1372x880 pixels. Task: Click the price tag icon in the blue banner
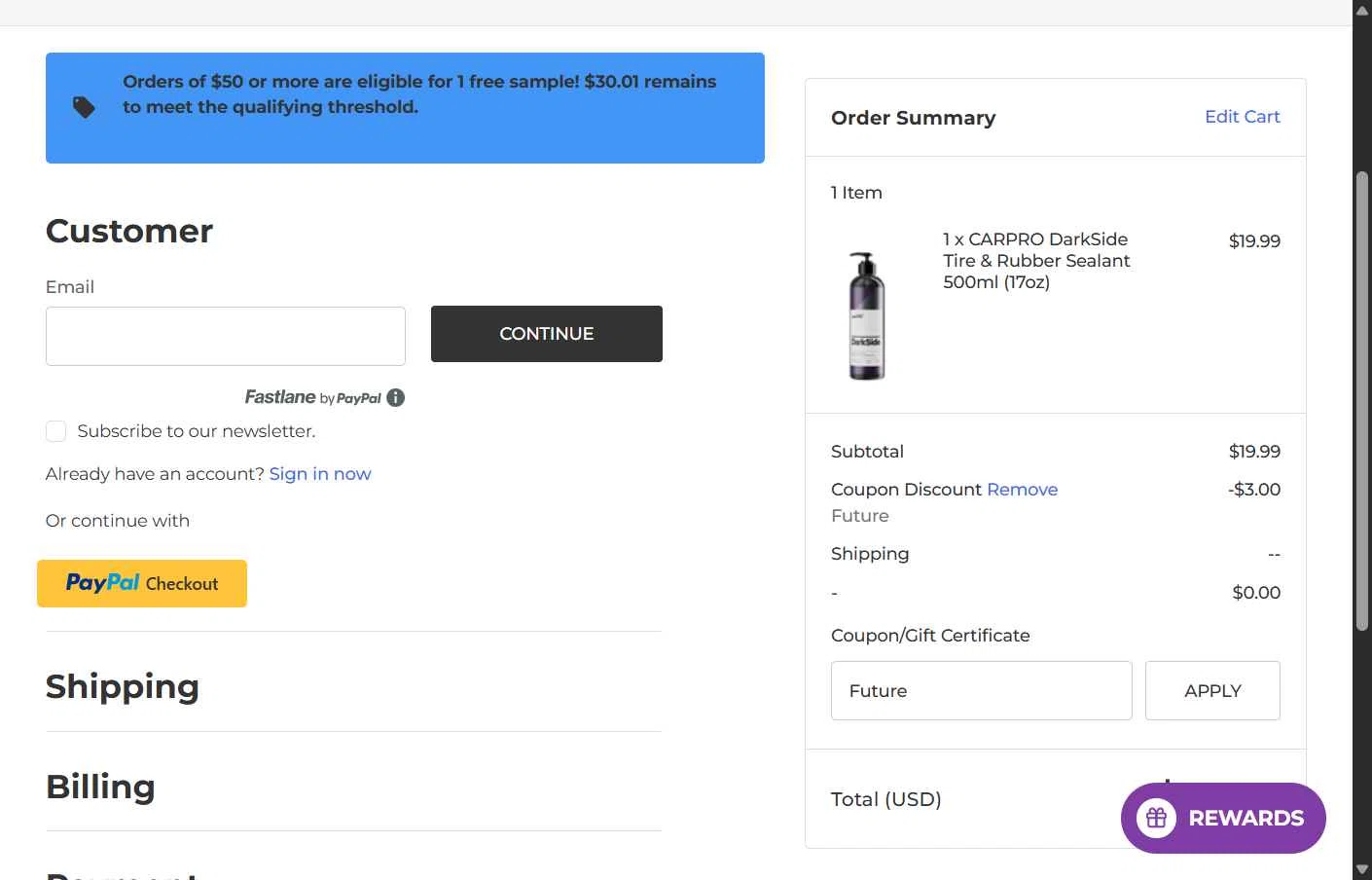point(85,107)
